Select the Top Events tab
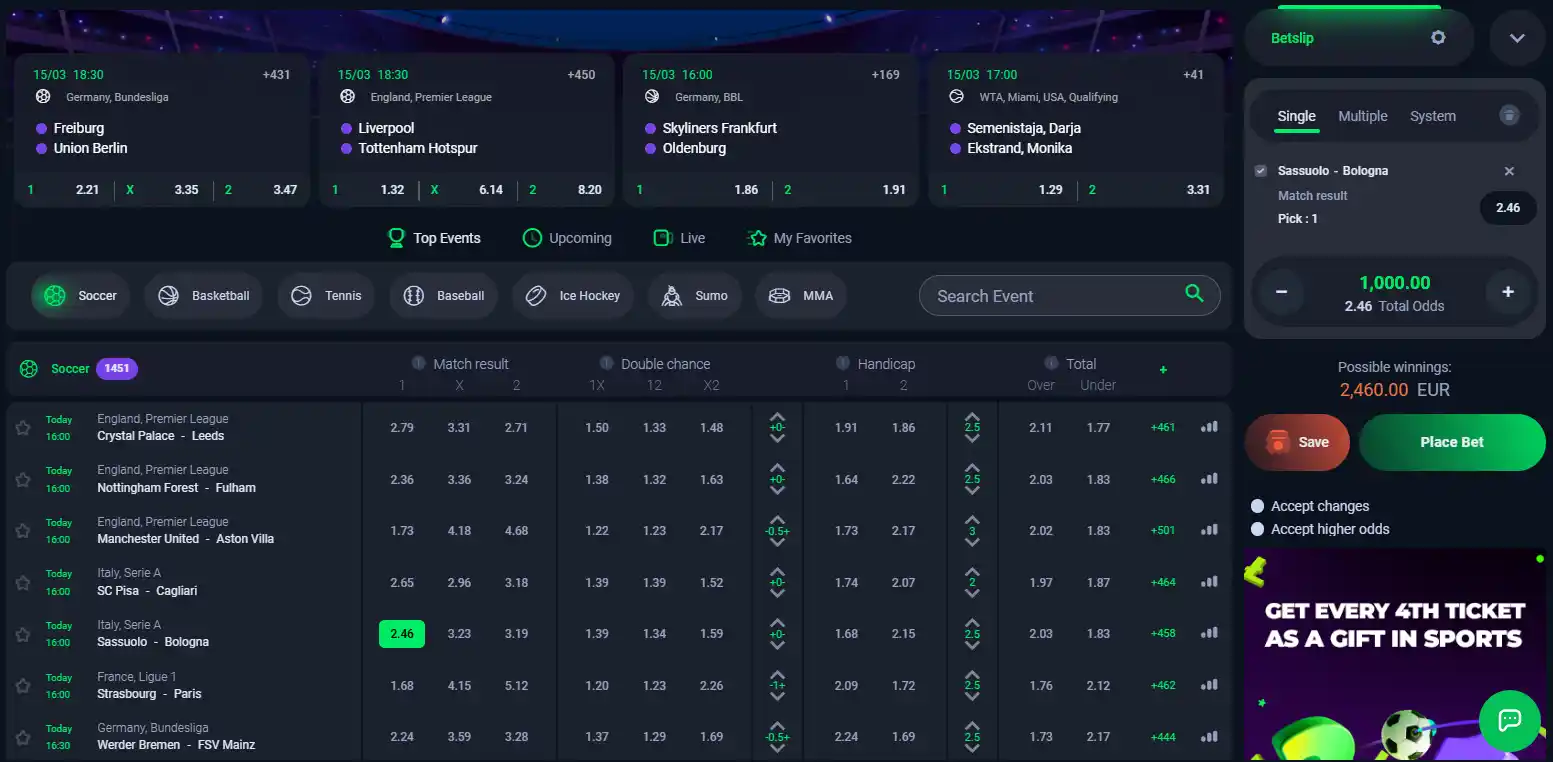 (434, 238)
